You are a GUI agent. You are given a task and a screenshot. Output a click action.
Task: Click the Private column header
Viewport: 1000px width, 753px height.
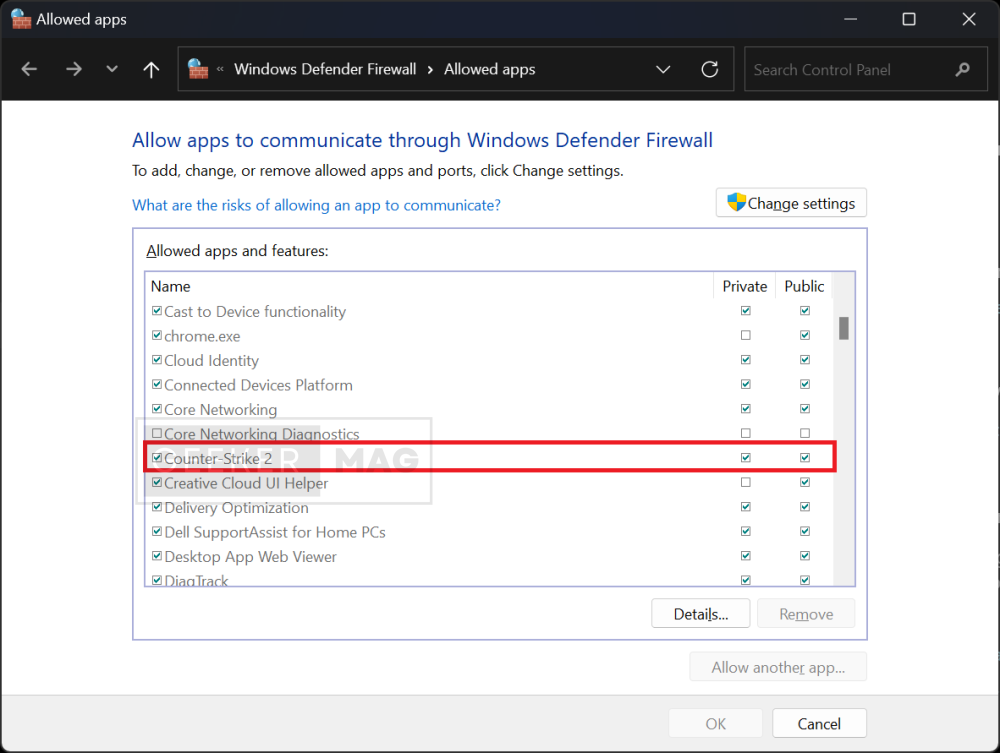click(744, 286)
